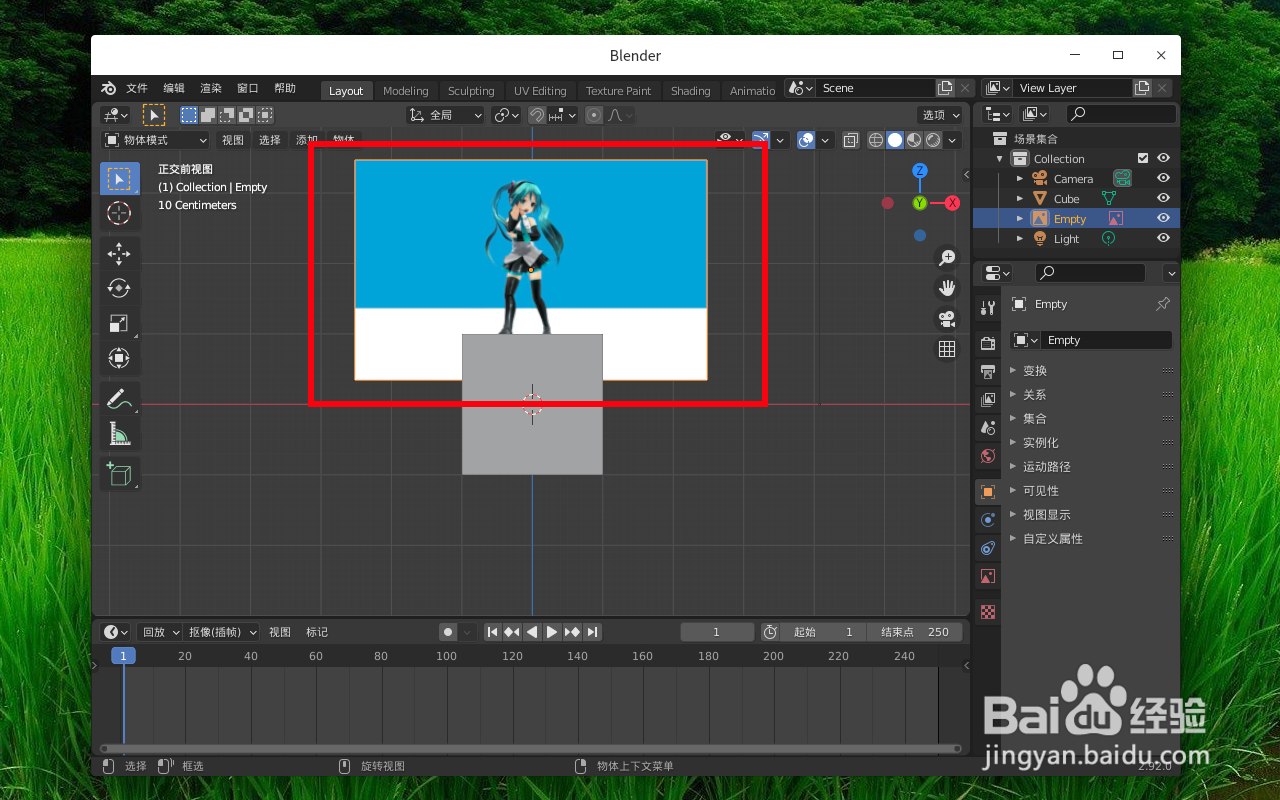Viewport: 1280px width, 800px height.
Task: Click the current frame number field
Action: coord(717,632)
